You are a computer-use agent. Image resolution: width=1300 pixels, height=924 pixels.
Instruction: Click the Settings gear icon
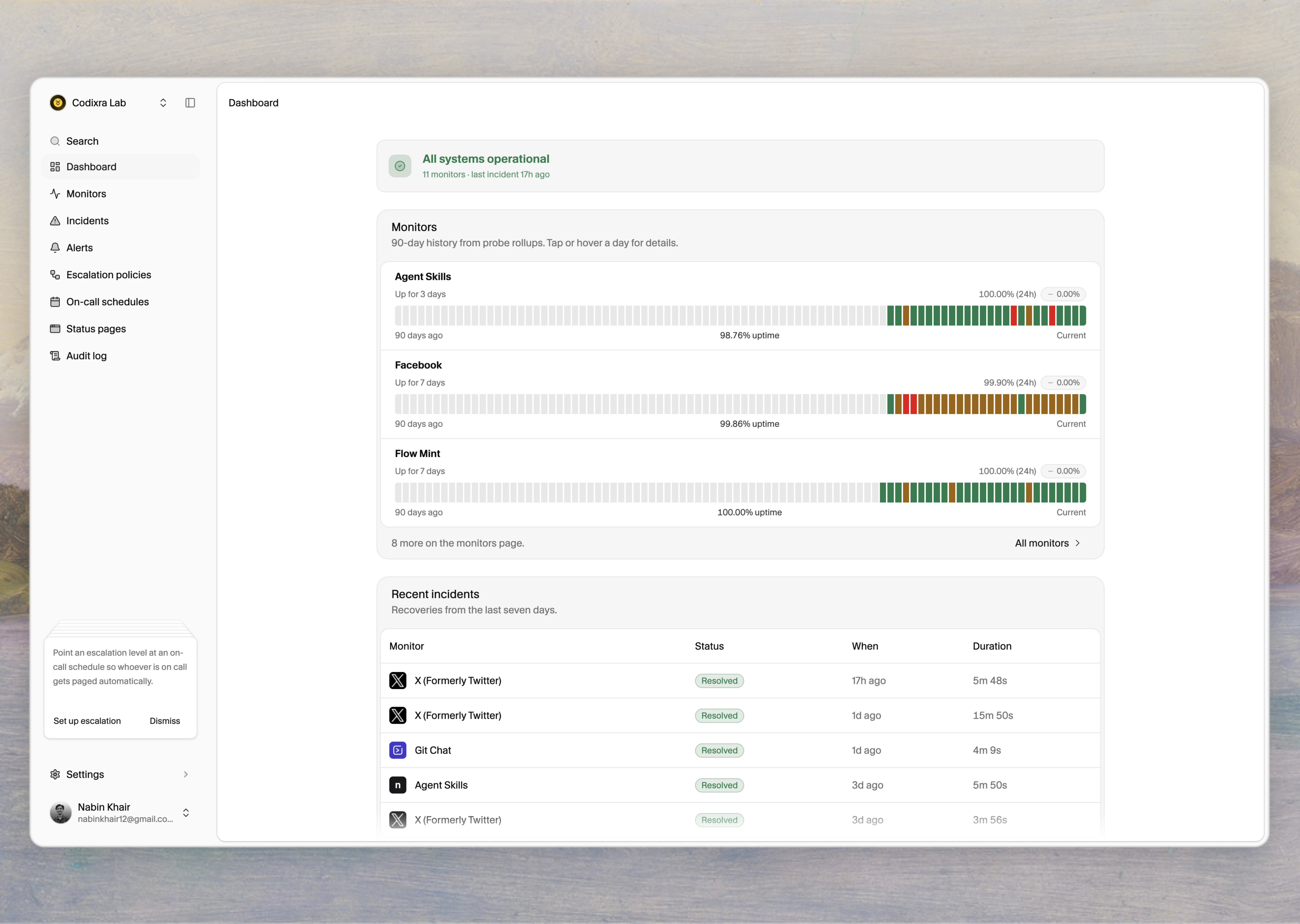point(55,774)
